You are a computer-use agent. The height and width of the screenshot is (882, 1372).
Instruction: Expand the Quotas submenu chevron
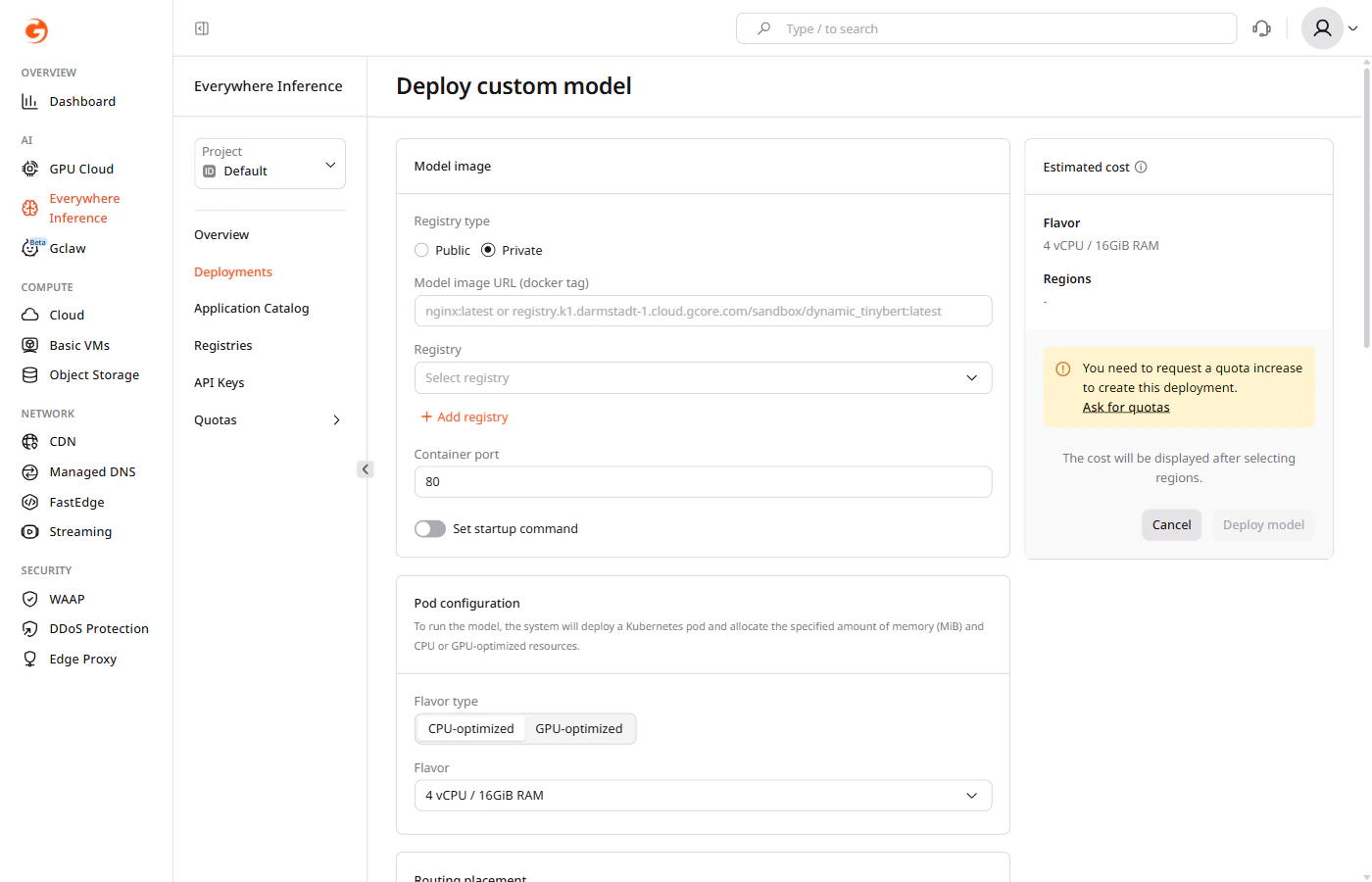coord(336,419)
